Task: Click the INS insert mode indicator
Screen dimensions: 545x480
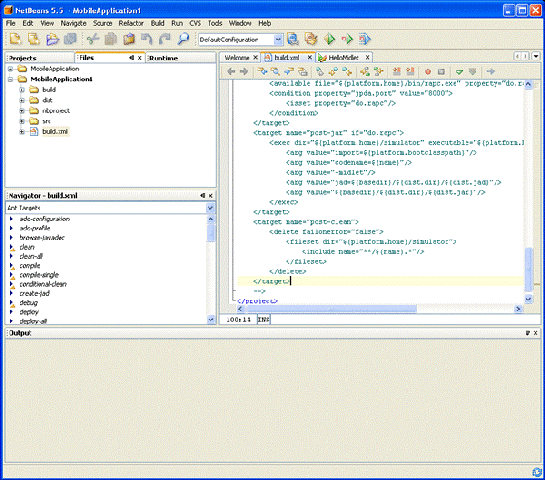Action: coord(263,319)
